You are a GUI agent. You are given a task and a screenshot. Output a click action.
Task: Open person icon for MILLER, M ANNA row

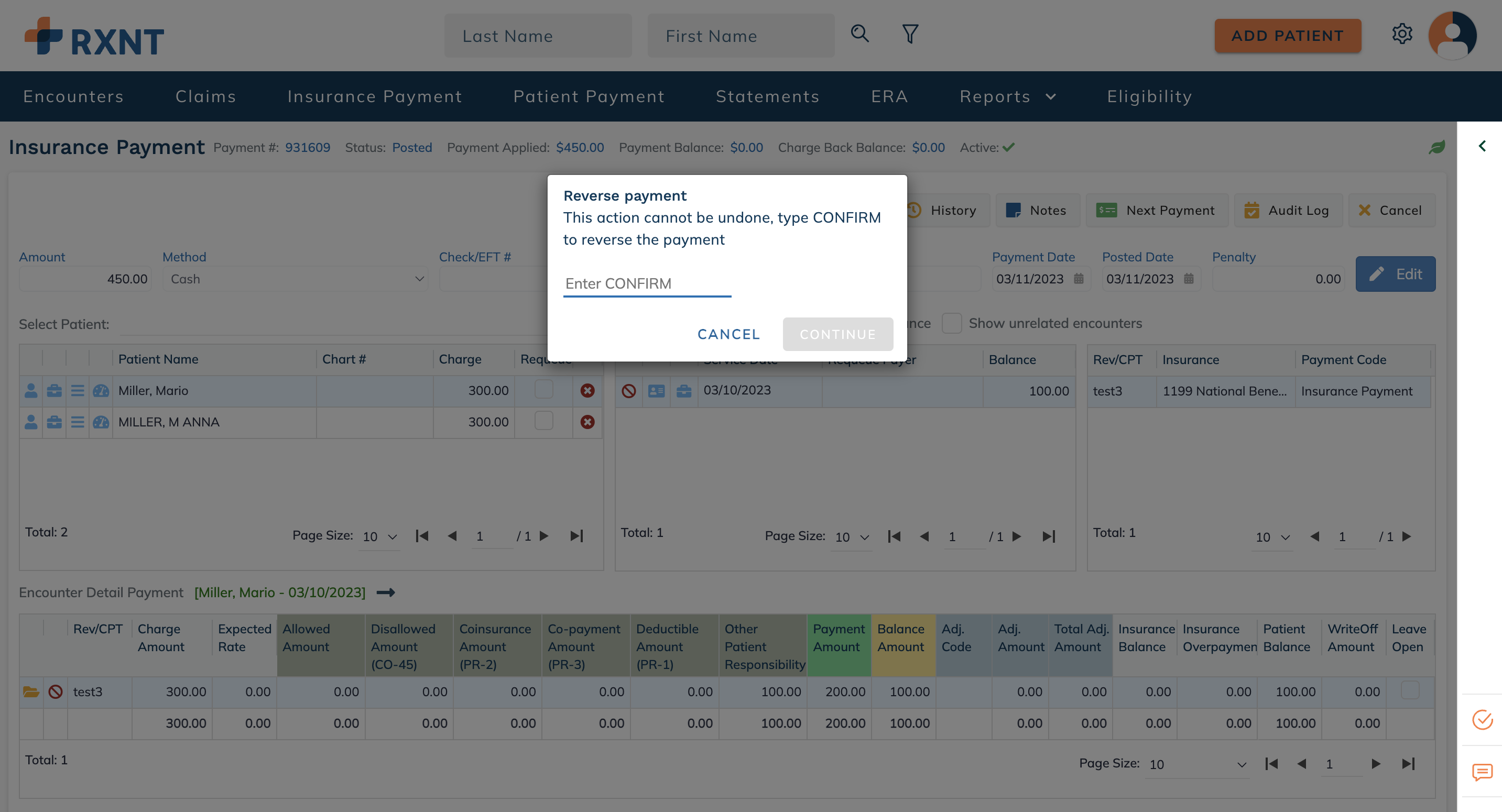(x=31, y=422)
